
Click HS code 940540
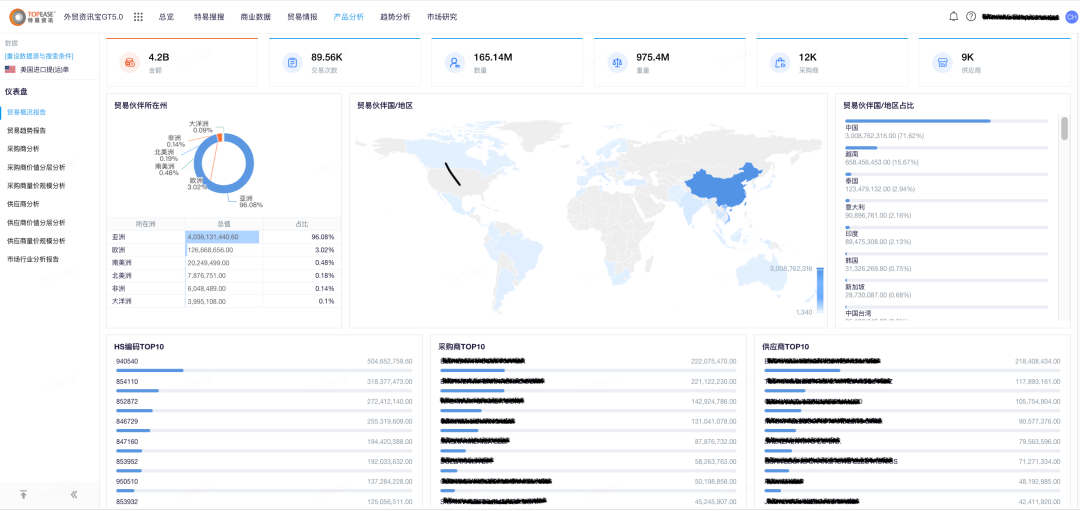pos(125,360)
